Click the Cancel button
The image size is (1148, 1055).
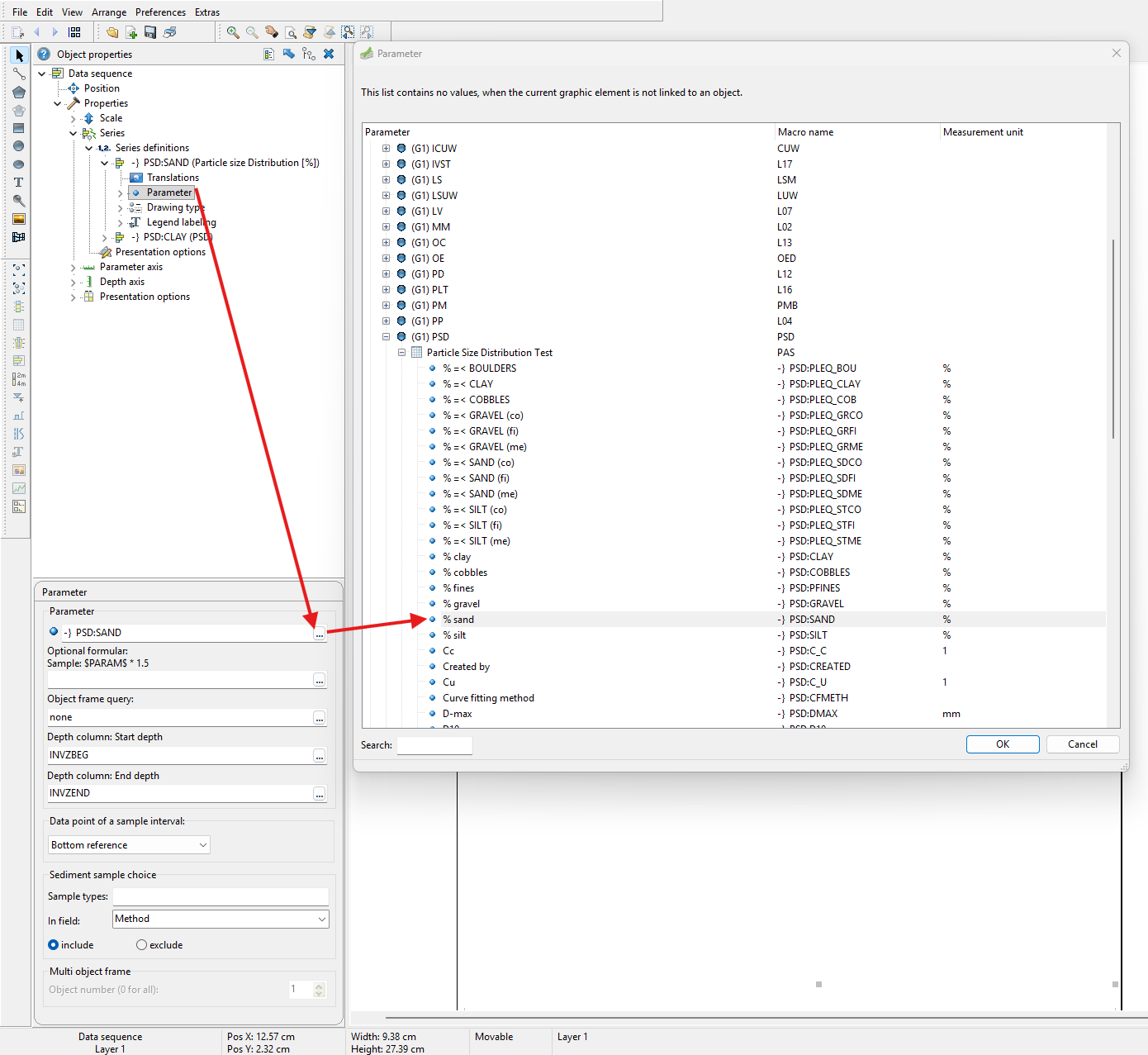[x=1082, y=744]
